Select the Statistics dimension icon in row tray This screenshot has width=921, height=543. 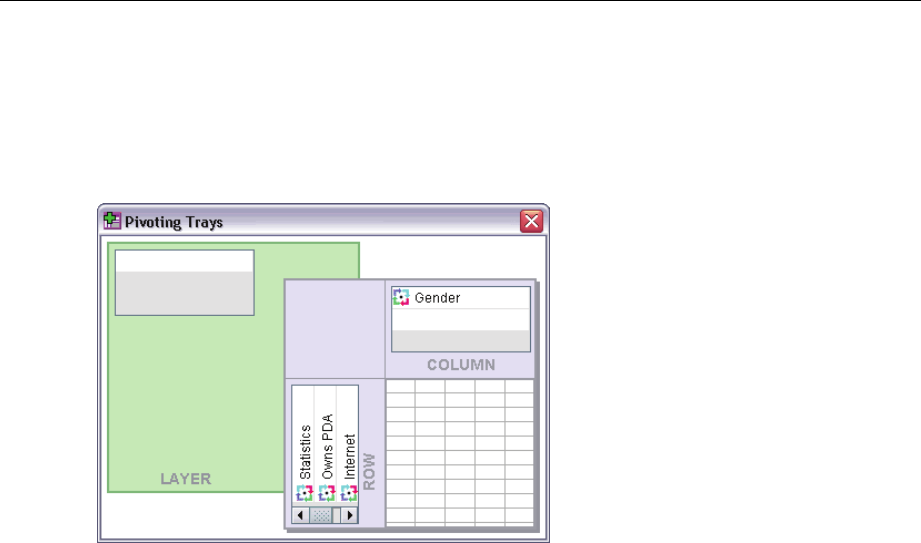304,493
